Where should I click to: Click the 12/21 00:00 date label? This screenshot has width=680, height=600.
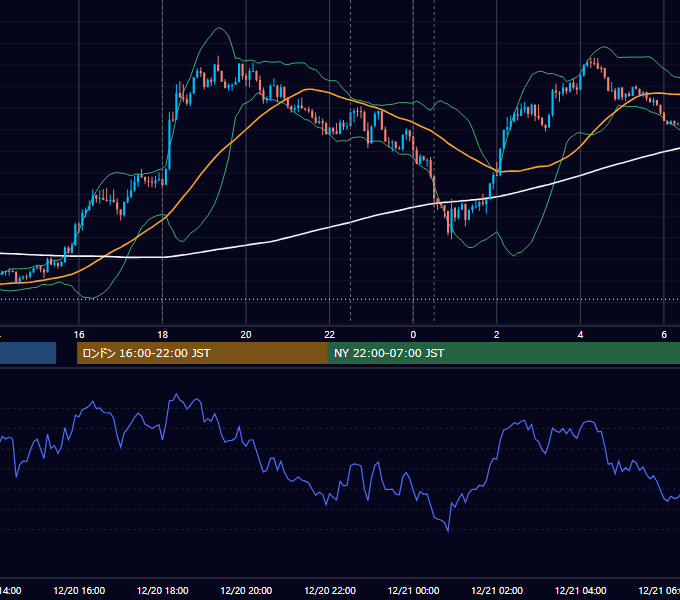click(413, 590)
